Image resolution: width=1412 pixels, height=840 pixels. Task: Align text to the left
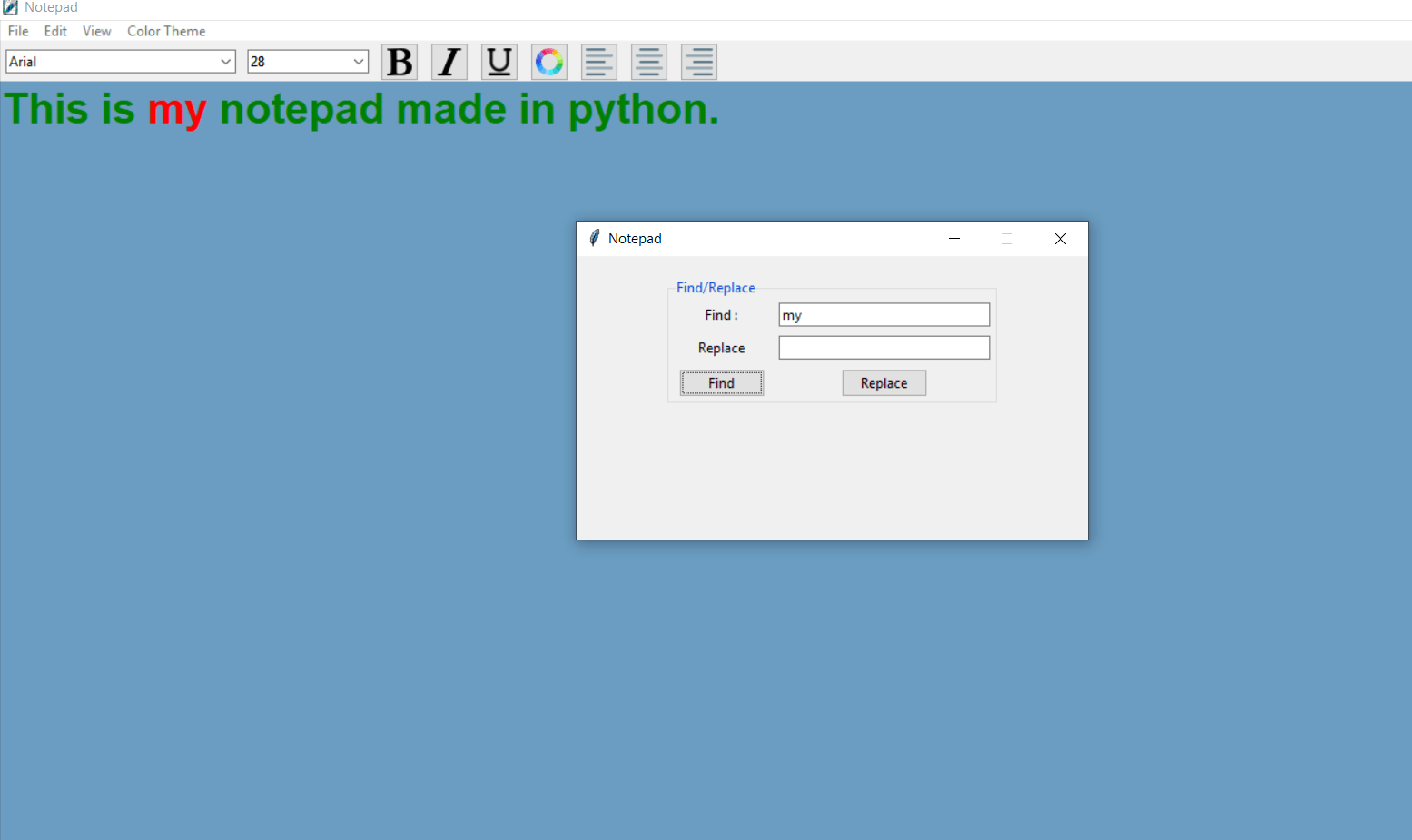pos(598,61)
